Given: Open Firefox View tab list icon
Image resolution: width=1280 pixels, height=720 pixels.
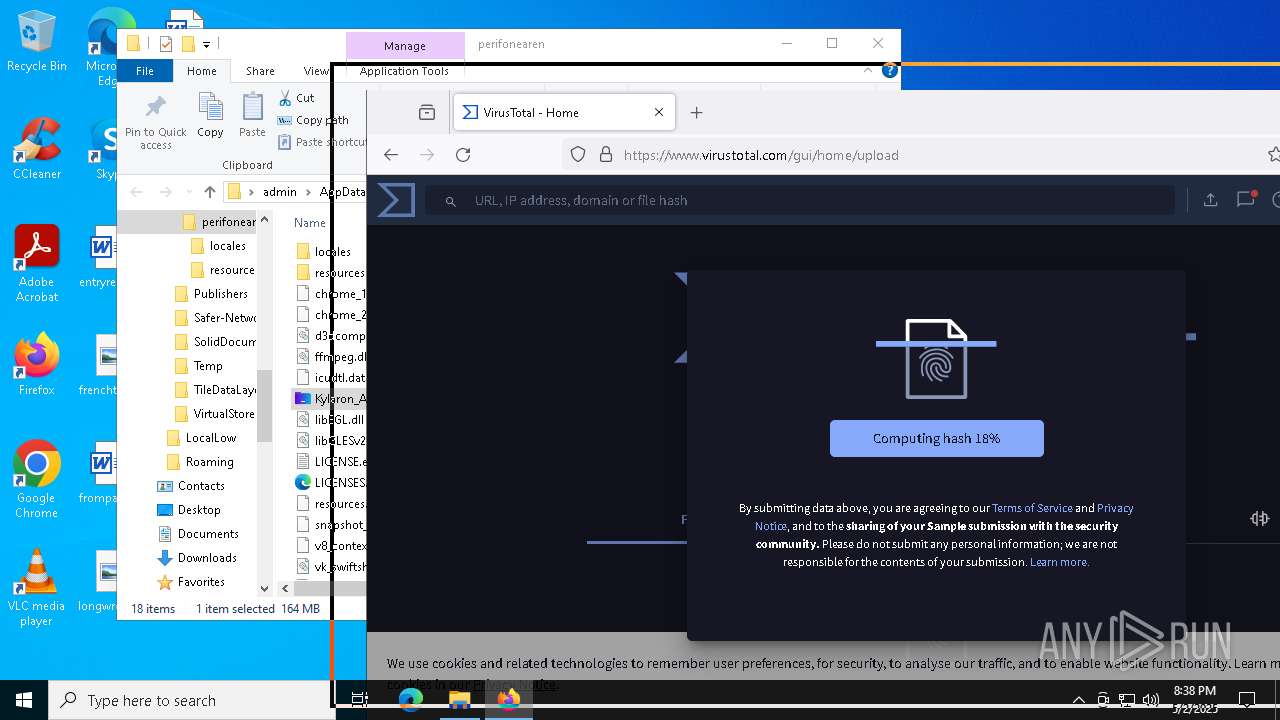Looking at the screenshot, I should click(x=427, y=113).
